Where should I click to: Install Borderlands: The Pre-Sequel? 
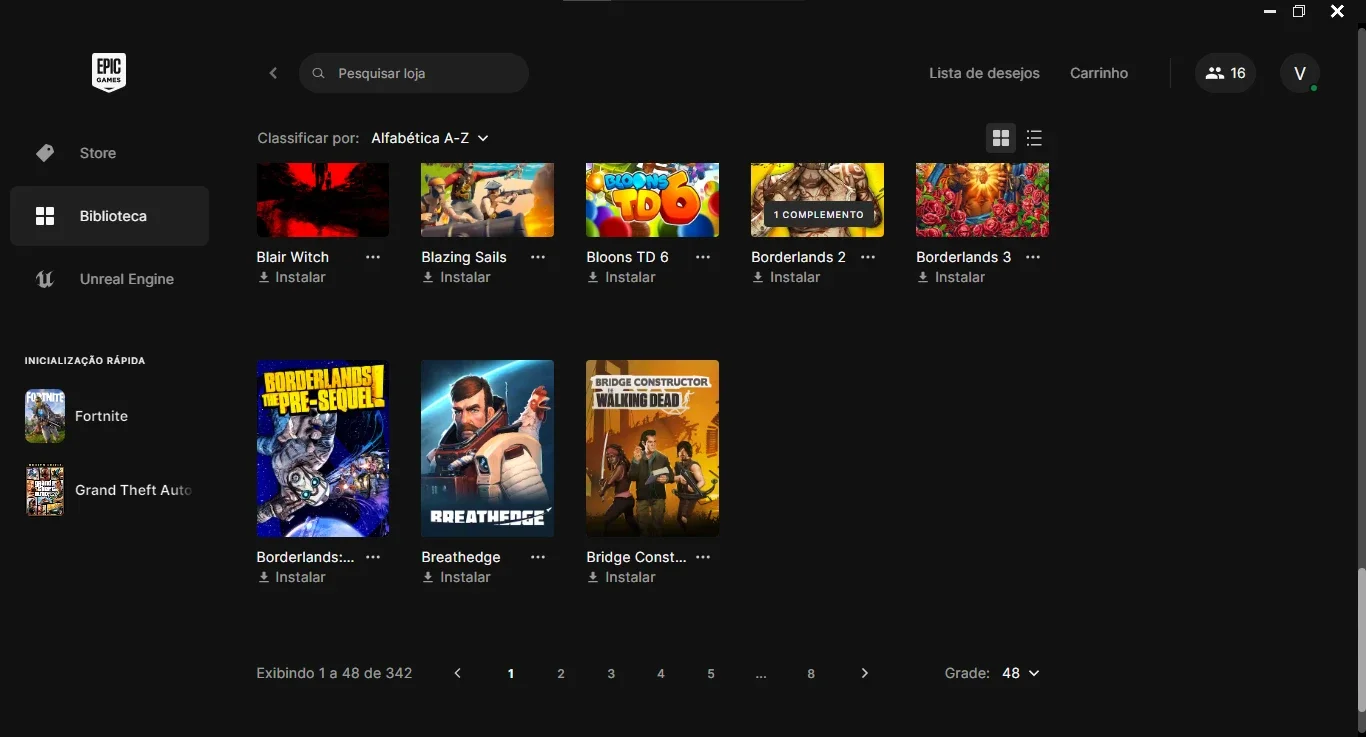point(292,577)
